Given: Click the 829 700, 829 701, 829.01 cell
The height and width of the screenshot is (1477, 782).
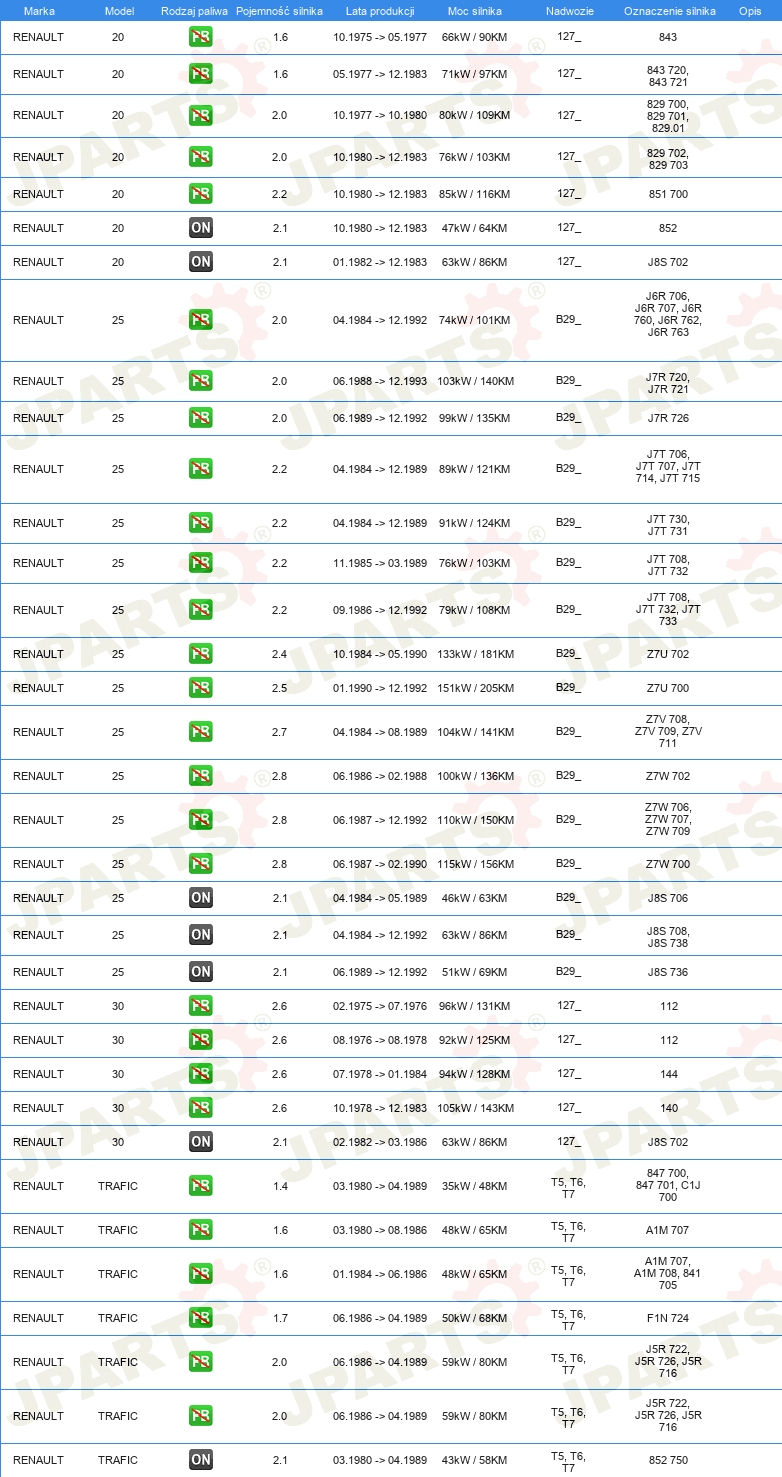Looking at the screenshot, I should [x=668, y=116].
